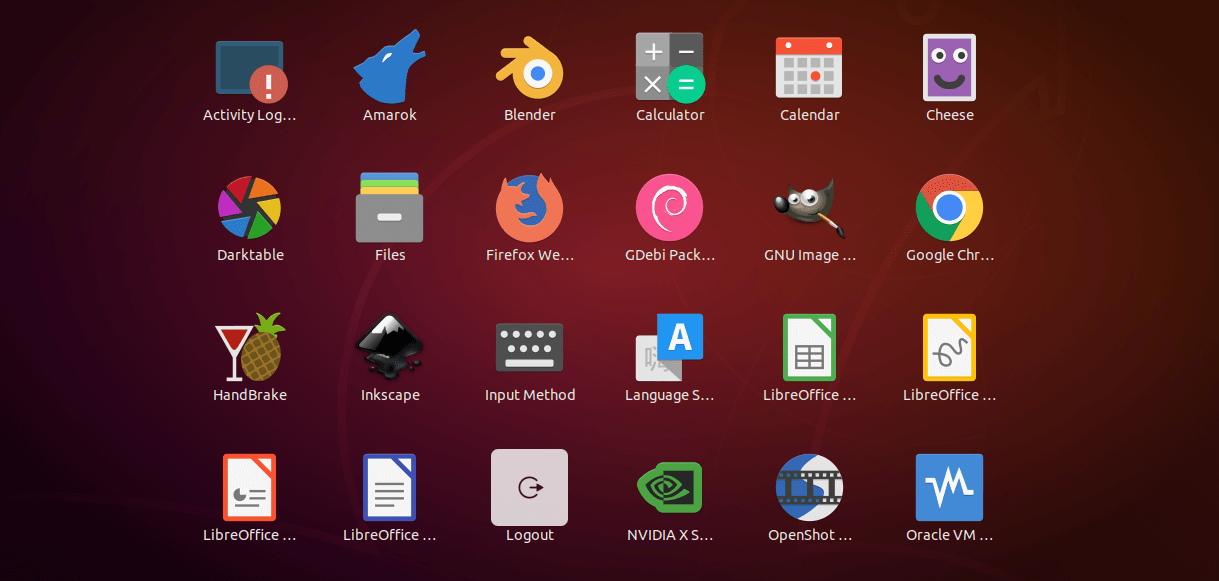Click the highlighted Logout tile

click(x=529, y=487)
